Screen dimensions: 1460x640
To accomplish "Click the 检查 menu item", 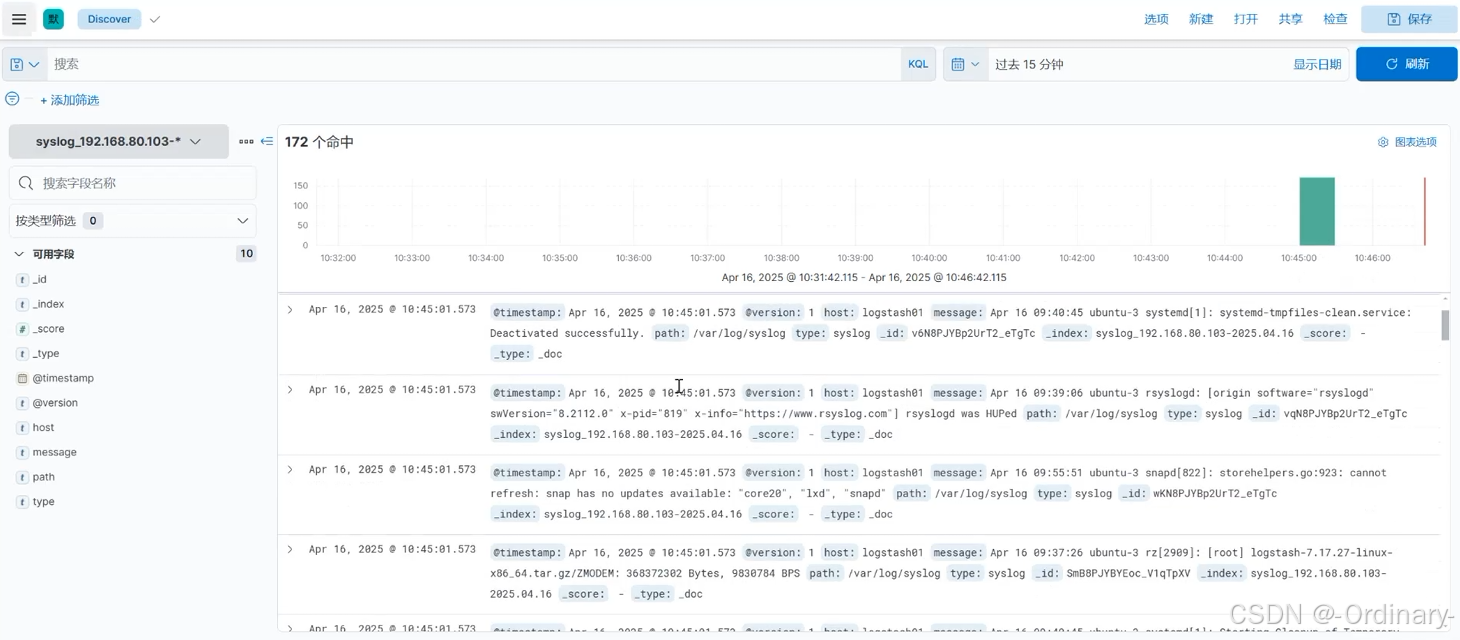I will click(x=1335, y=19).
